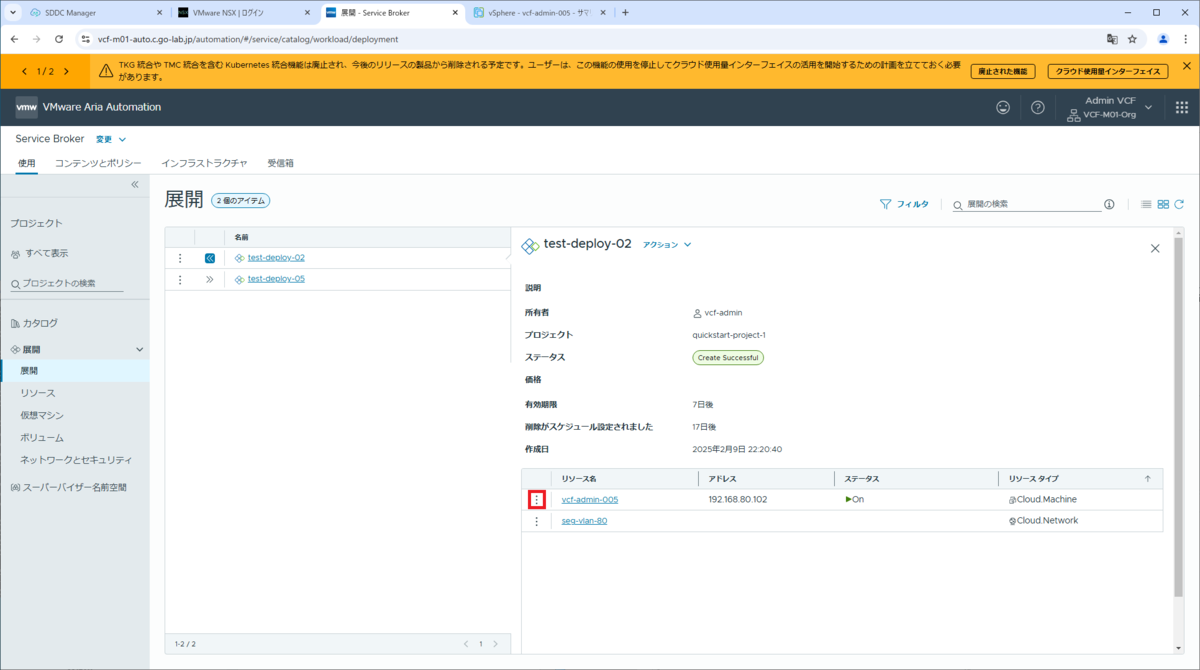Image resolution: width=1200 pixels, height=670 pixels.
Task: Go to previous banner notification
Action: 25,71
